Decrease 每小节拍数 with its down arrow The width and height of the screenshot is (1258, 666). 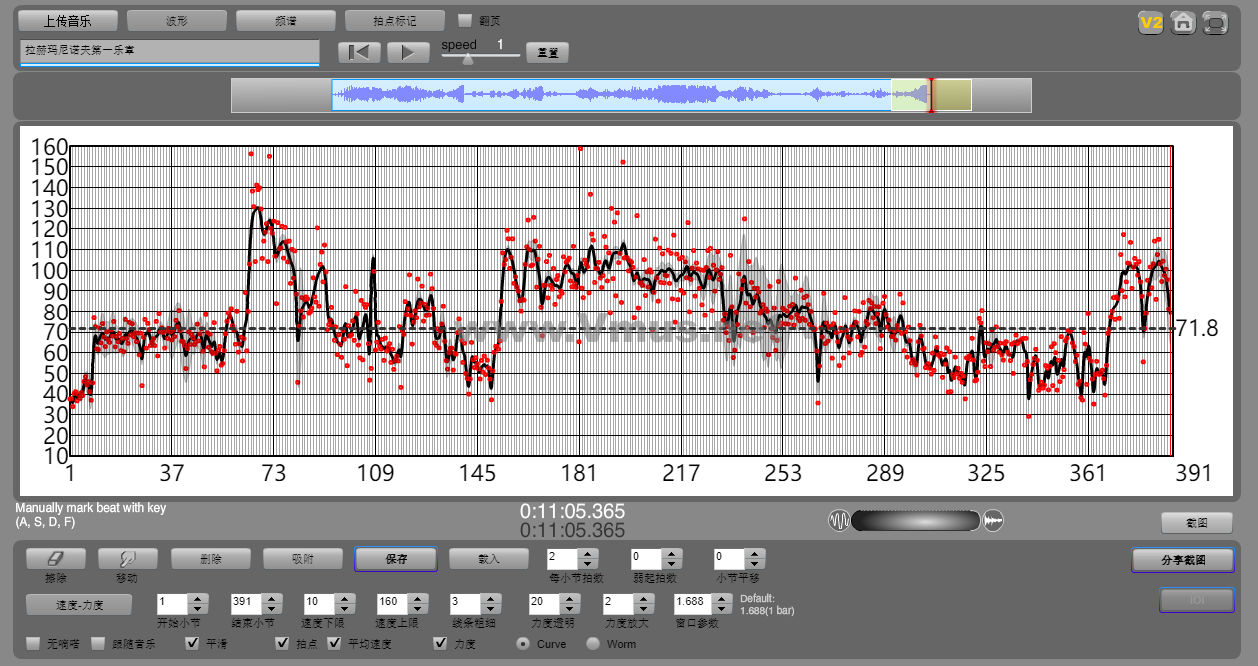(588, 563)
